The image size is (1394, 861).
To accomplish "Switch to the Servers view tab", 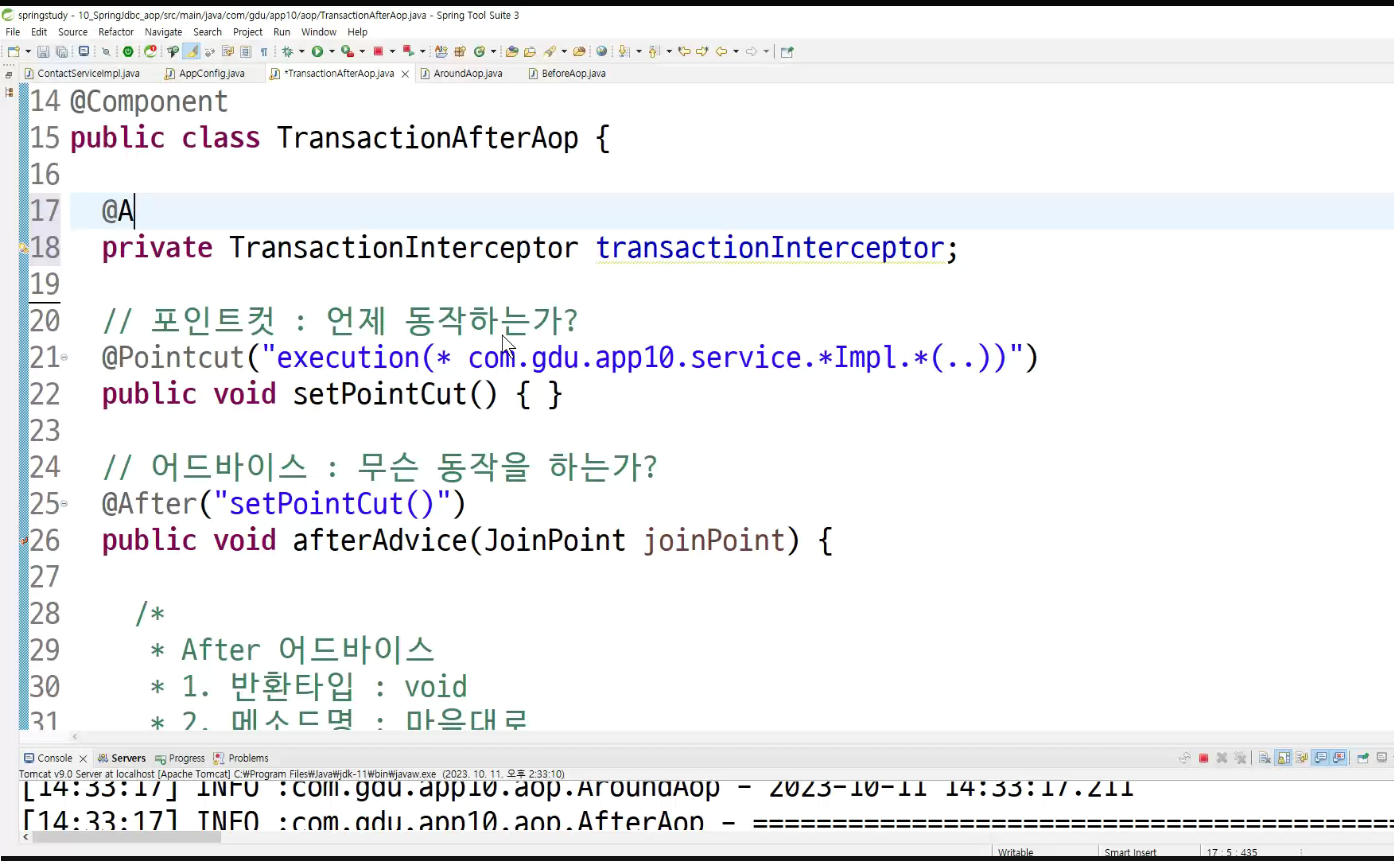I will (122, 758).
